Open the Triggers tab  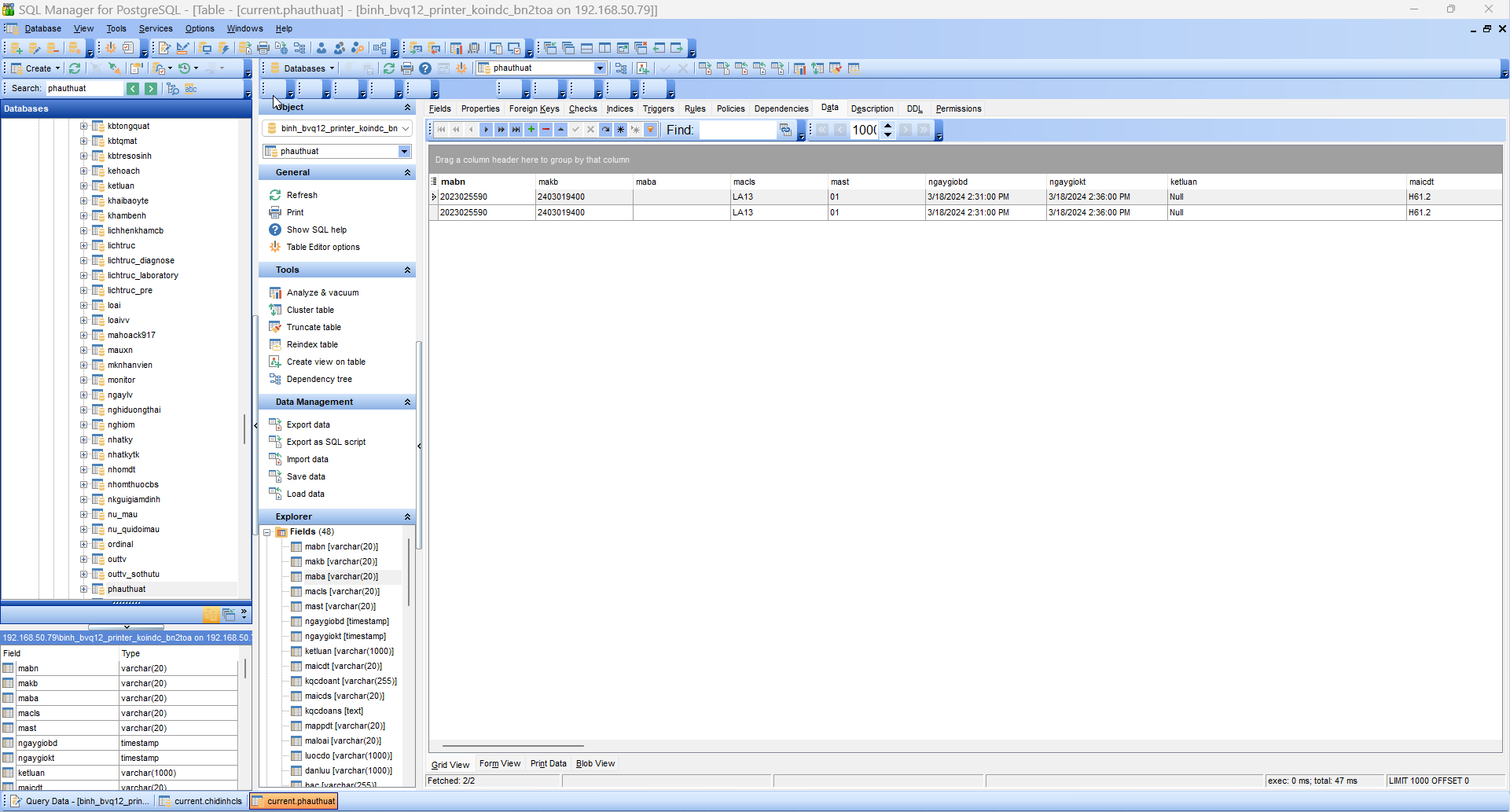pyautogui.click(x=659, y=108)
